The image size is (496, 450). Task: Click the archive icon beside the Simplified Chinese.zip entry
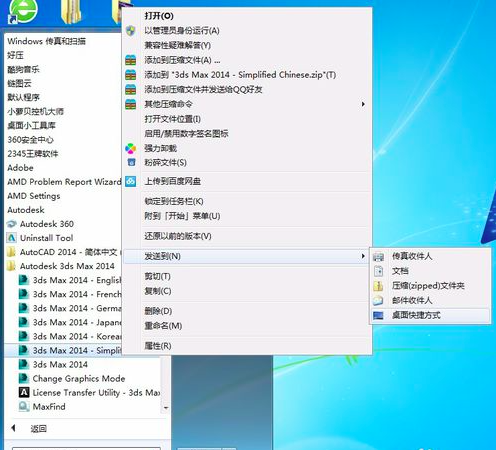[130, 75]
